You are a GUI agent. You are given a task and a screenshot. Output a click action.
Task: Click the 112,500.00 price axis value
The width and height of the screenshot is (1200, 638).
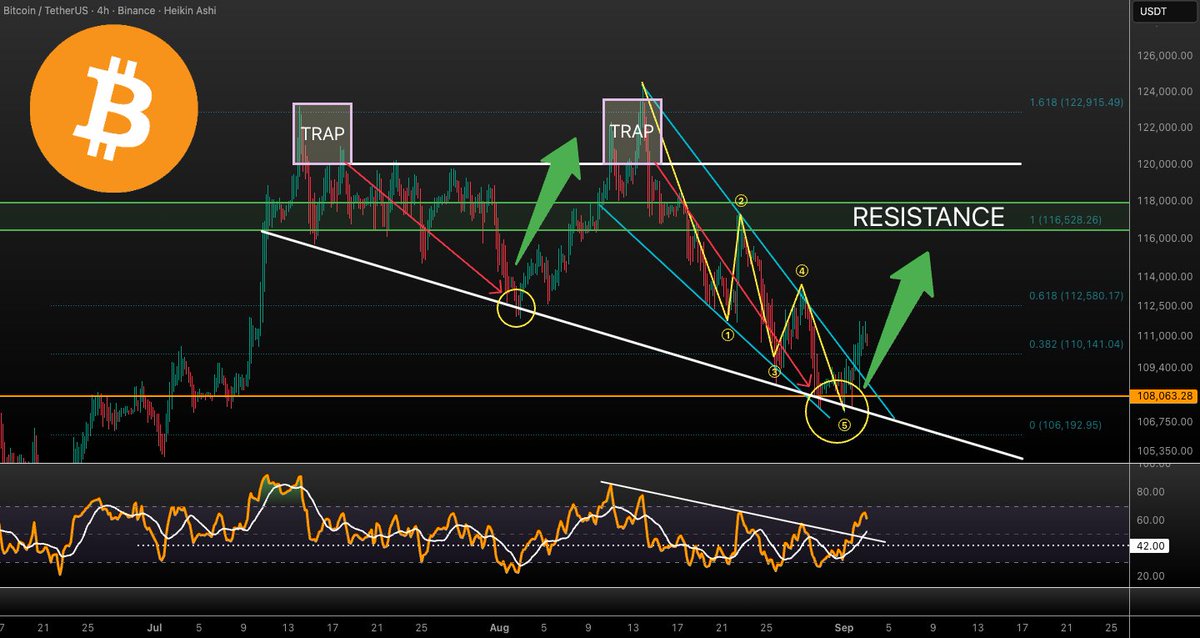point(1166,306)
